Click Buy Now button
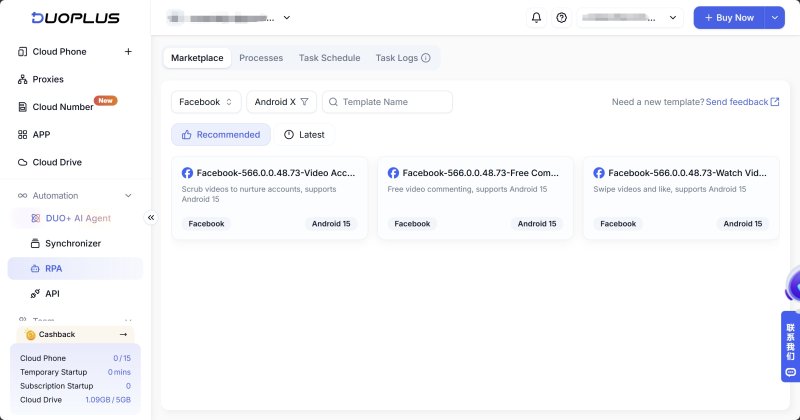This screenshot has width=800, height=420. [729, 17]
